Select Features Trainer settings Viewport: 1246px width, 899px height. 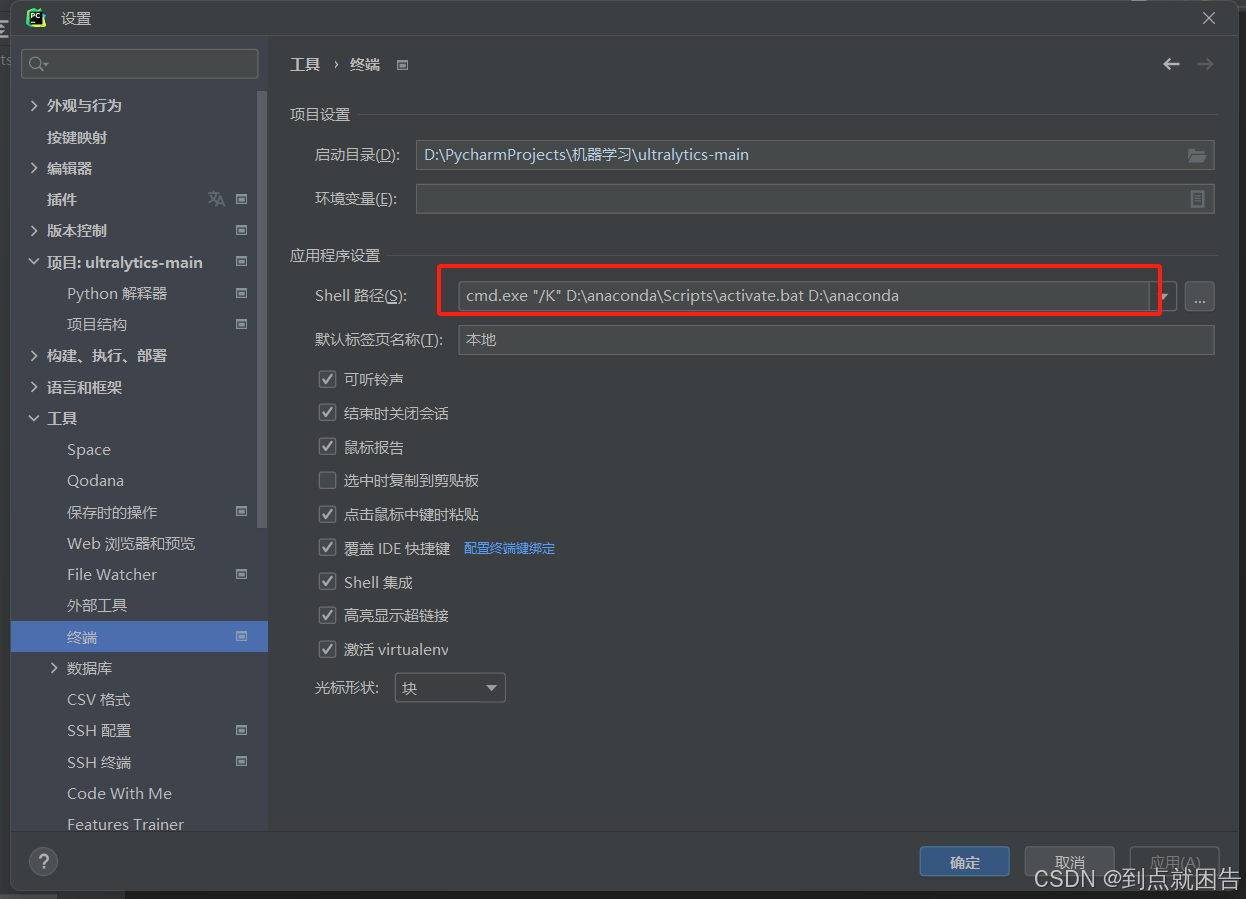pos(125,824)
